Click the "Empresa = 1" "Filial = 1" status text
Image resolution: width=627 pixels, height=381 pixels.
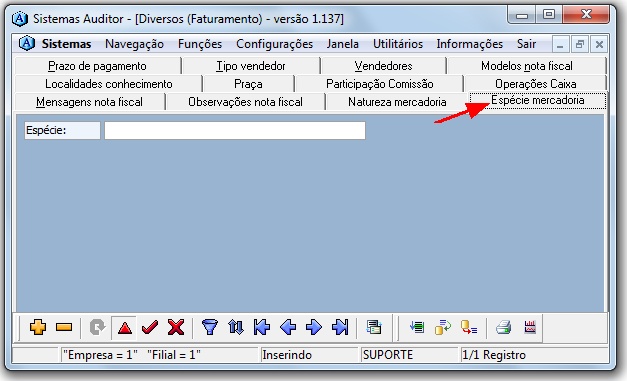(x=132, y=355)
